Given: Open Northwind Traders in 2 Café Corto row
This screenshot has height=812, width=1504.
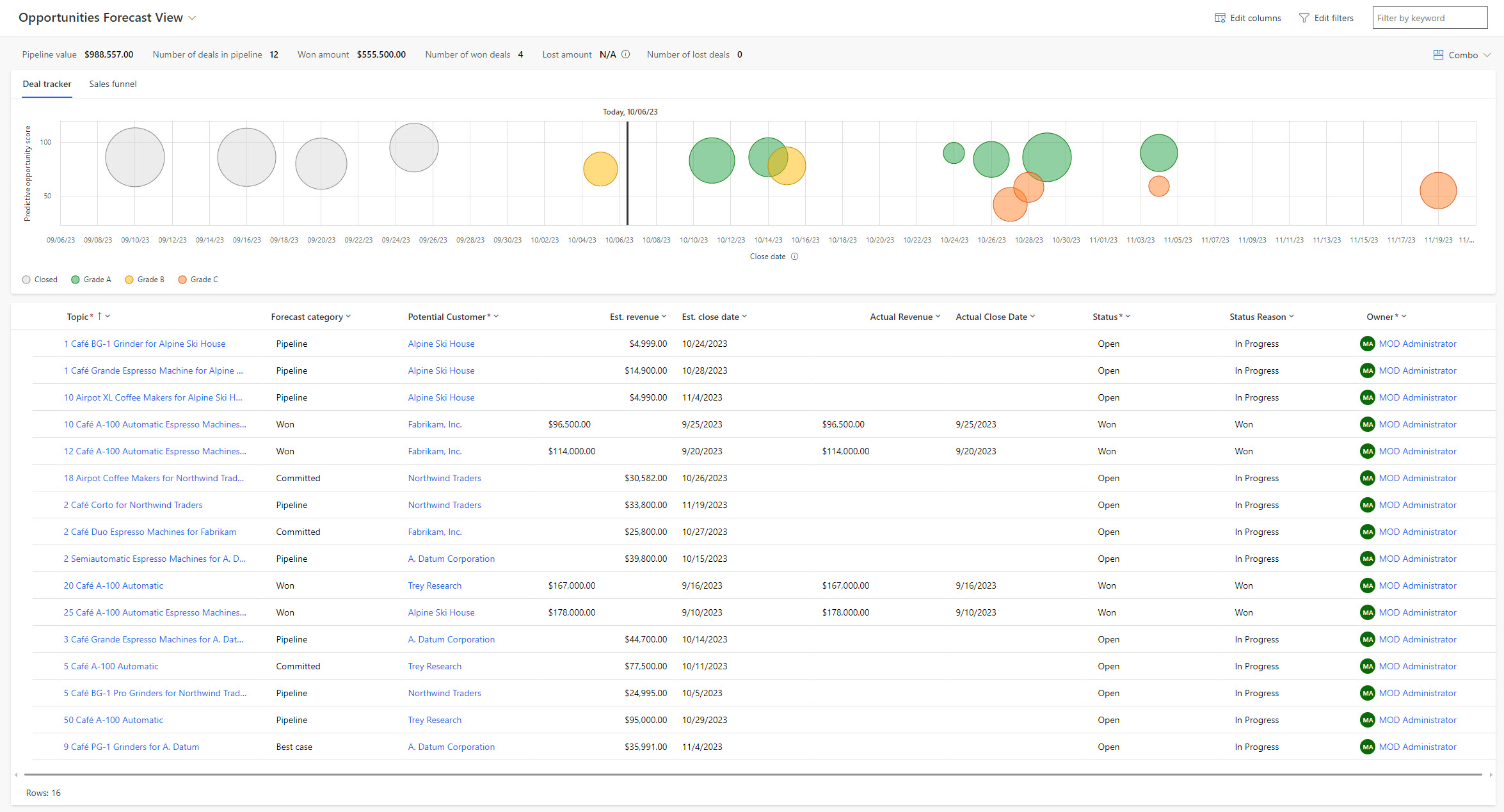Looking at the screenshot, I should click(444, 505).
